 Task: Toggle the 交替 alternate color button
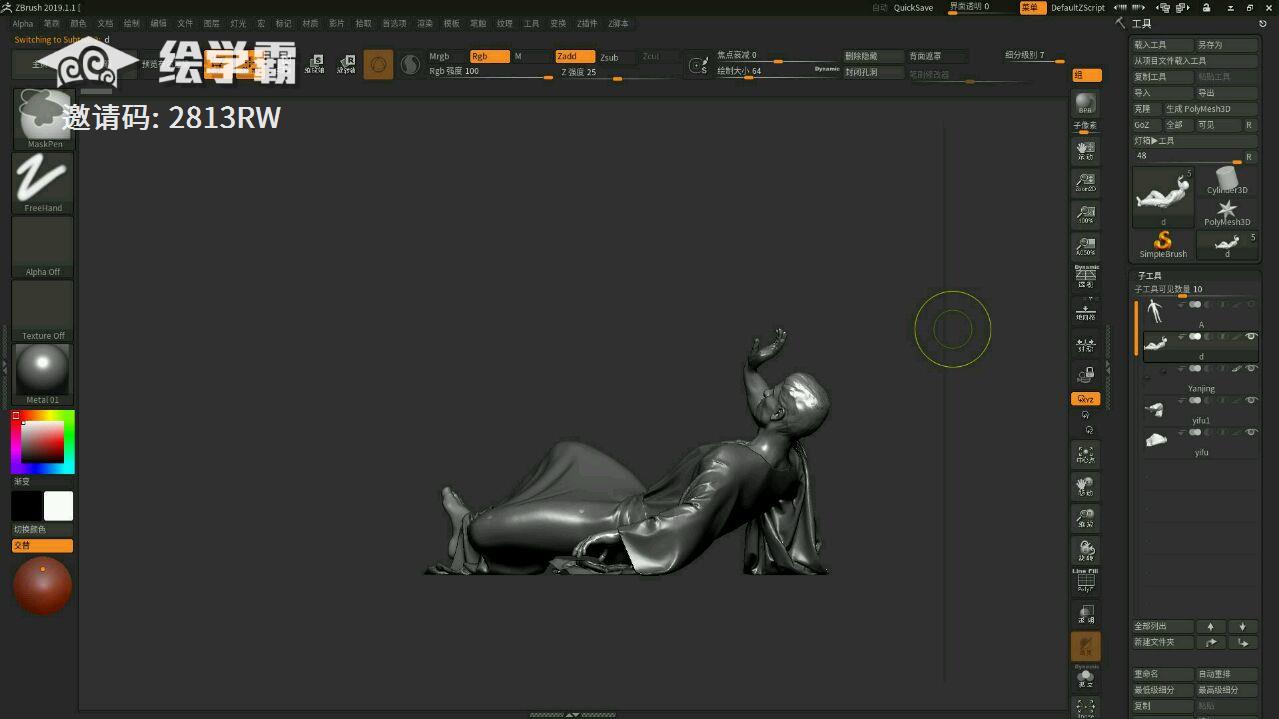tap(43, 546)
